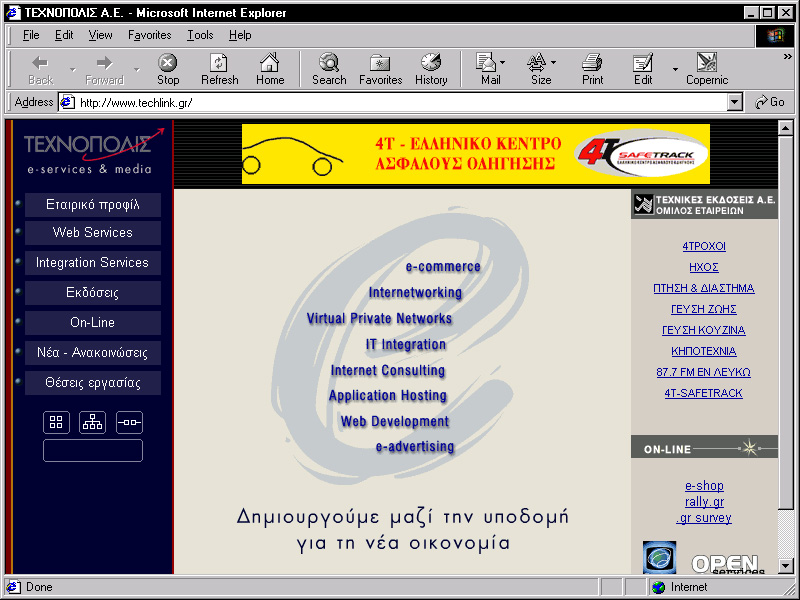The height and width of the screenshot is (600, 800).
Task: Open the Θέσεις εργασίας section
Action: [x=92, y=383]
